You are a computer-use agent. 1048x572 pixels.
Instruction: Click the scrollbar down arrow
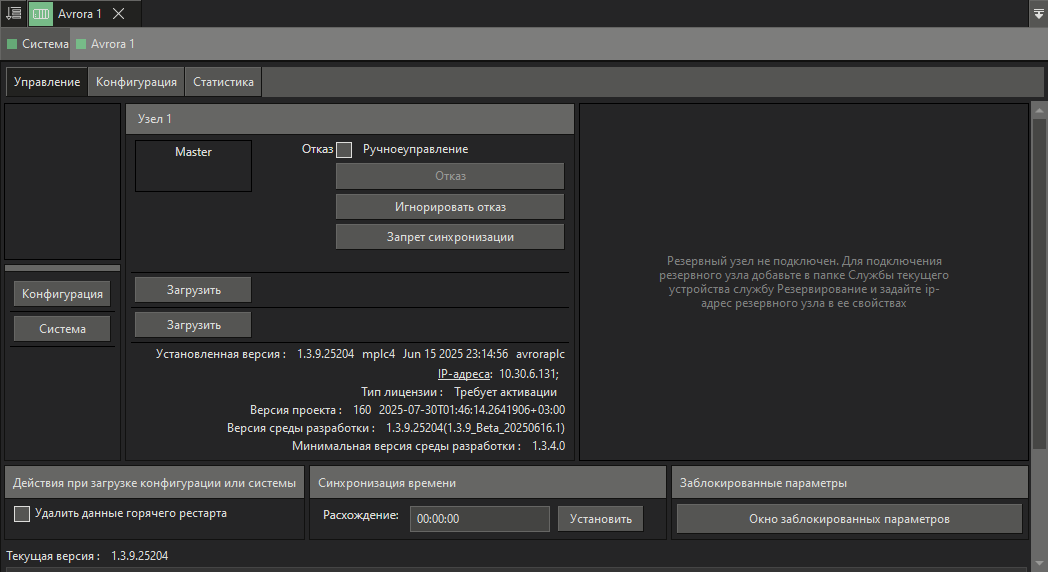point(1039,563)
